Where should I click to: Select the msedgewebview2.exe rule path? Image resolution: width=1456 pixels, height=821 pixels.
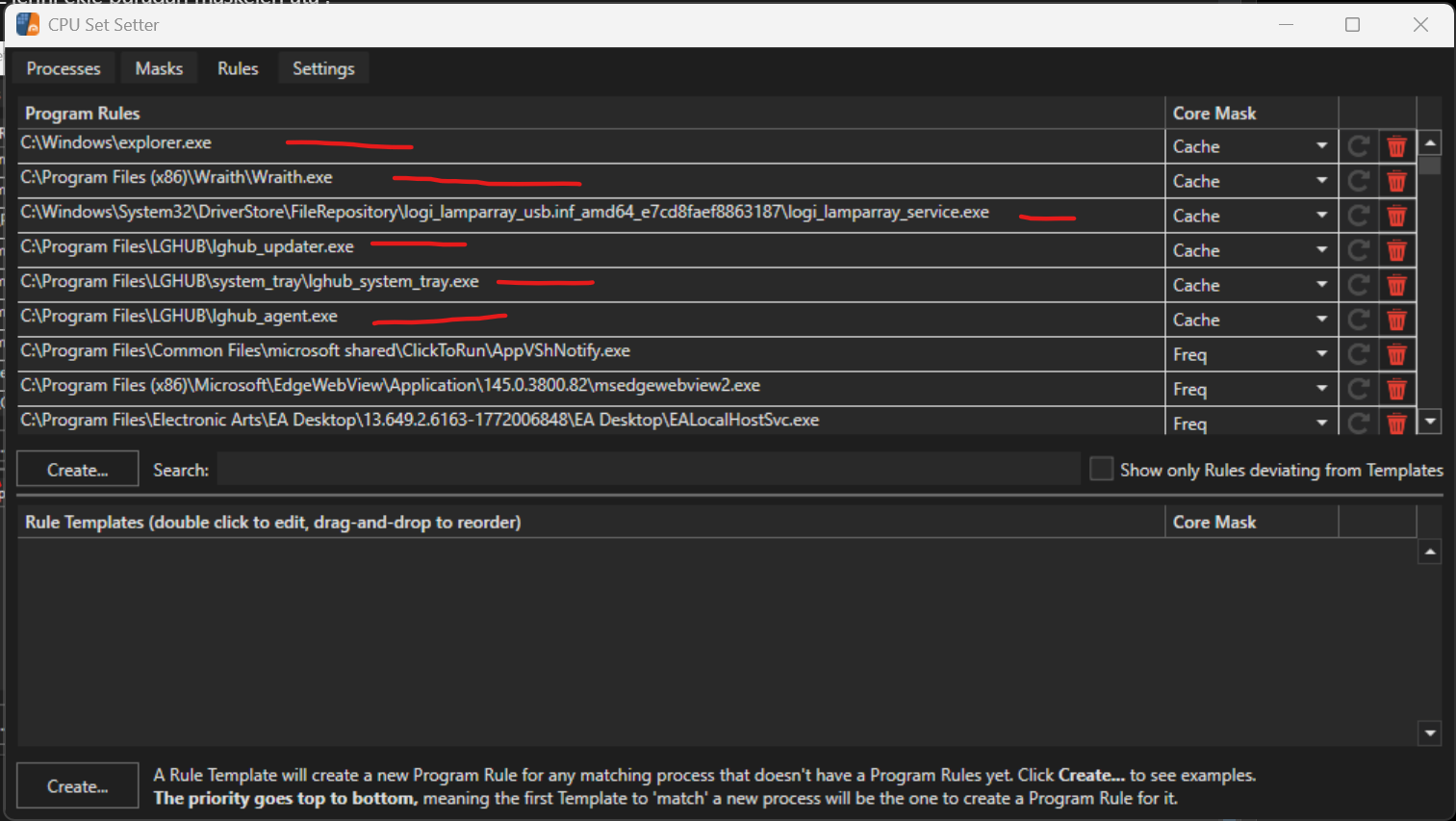(x=390, y=385)
